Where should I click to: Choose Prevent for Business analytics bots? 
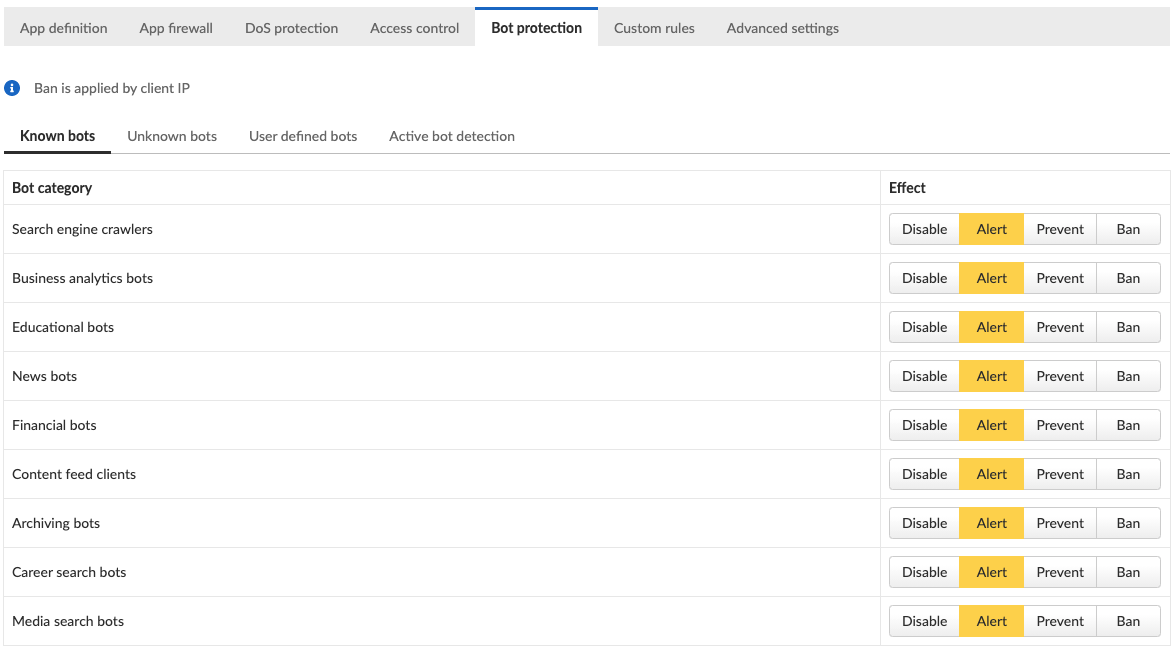pos(1060,278)
